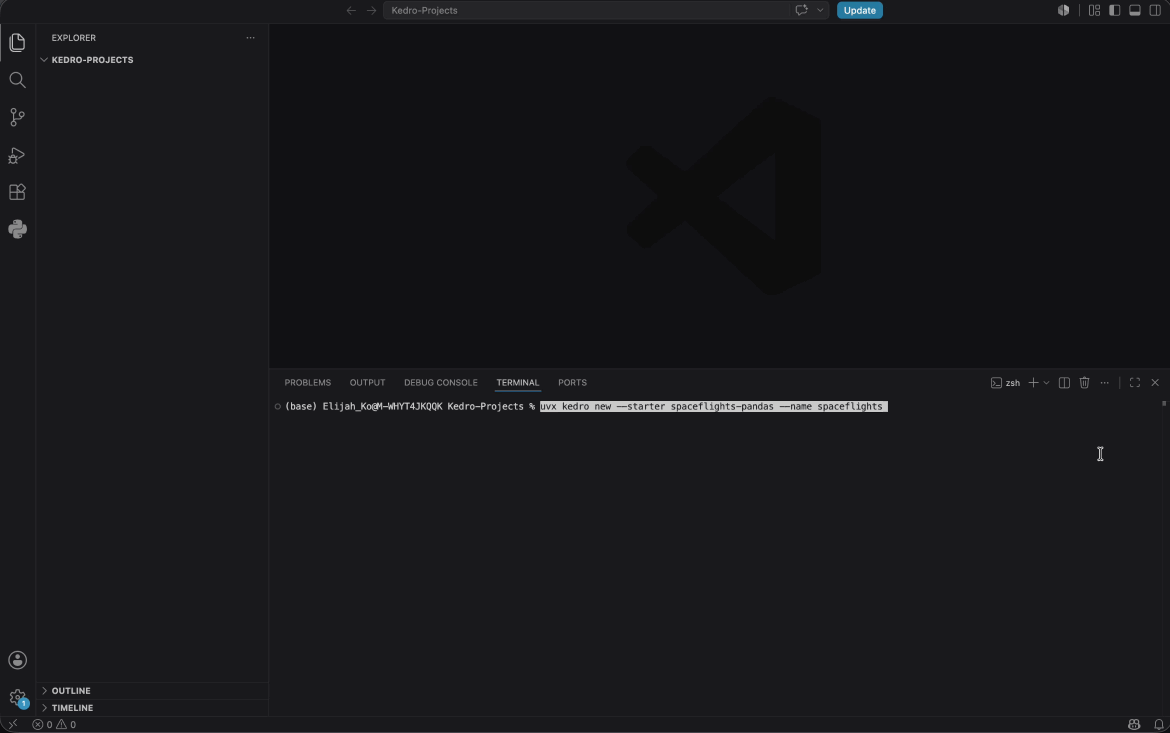Click the highlighted uvx kedro new command

tap(713, 407)
